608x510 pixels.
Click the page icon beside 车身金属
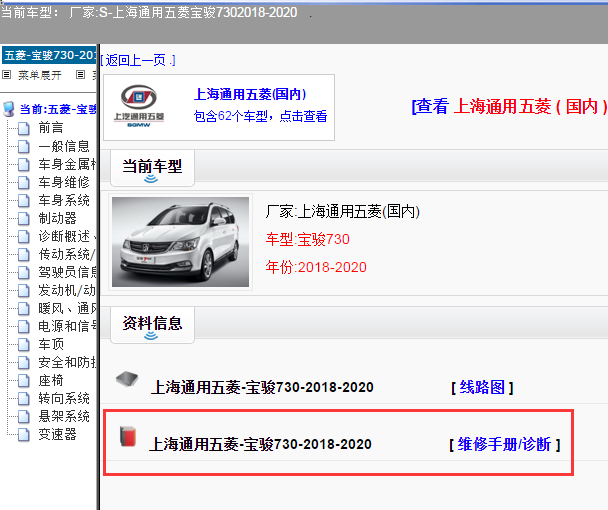pos(24,164)
